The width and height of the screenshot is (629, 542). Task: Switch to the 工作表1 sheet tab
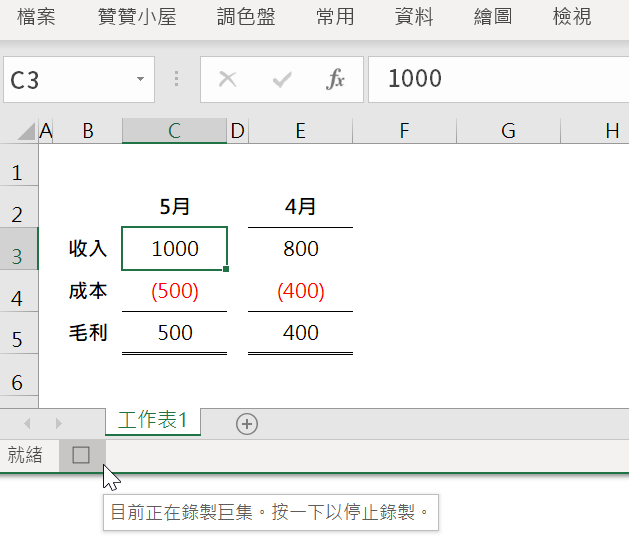tap(153, 421)
